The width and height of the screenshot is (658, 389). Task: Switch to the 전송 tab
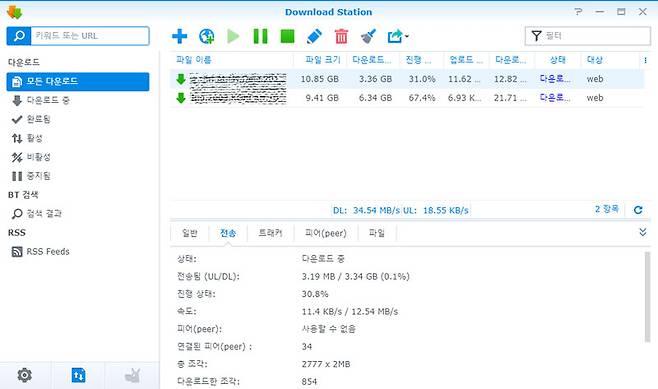click(228, 233)
